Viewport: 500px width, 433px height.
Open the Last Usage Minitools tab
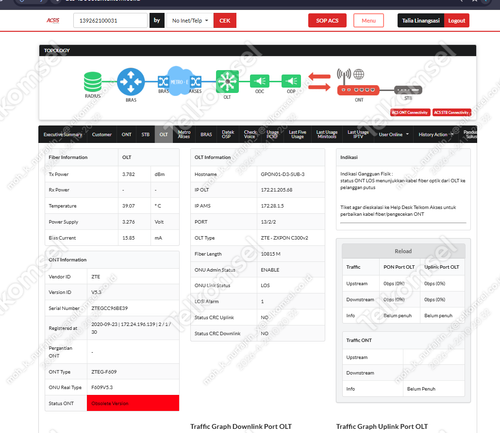pos(327,134)
